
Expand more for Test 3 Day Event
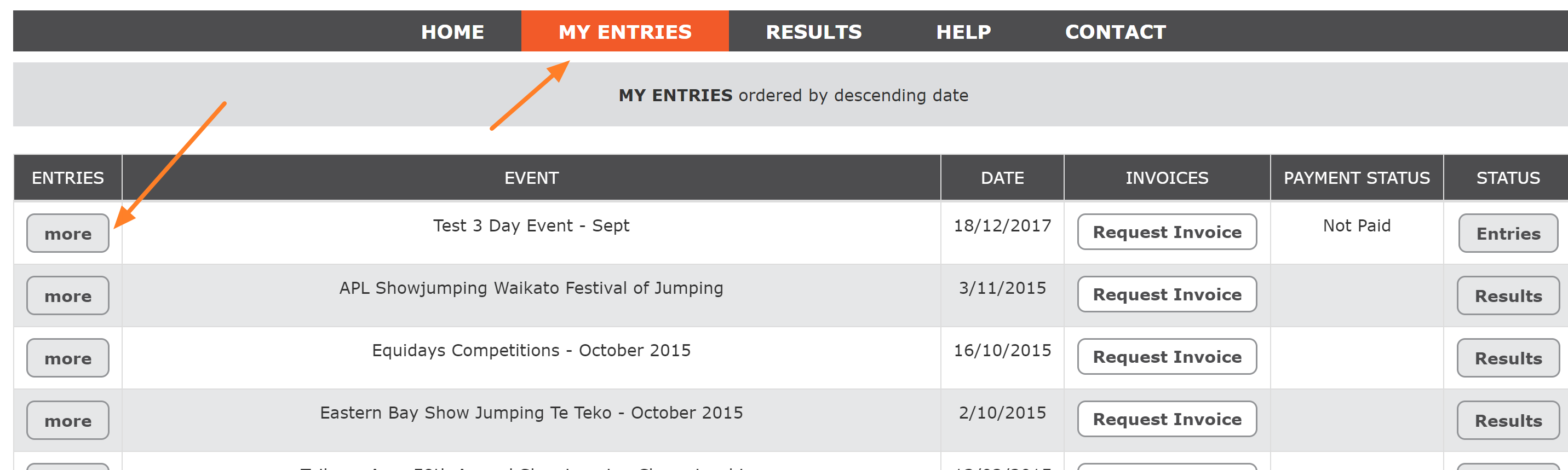click(67, 234)
